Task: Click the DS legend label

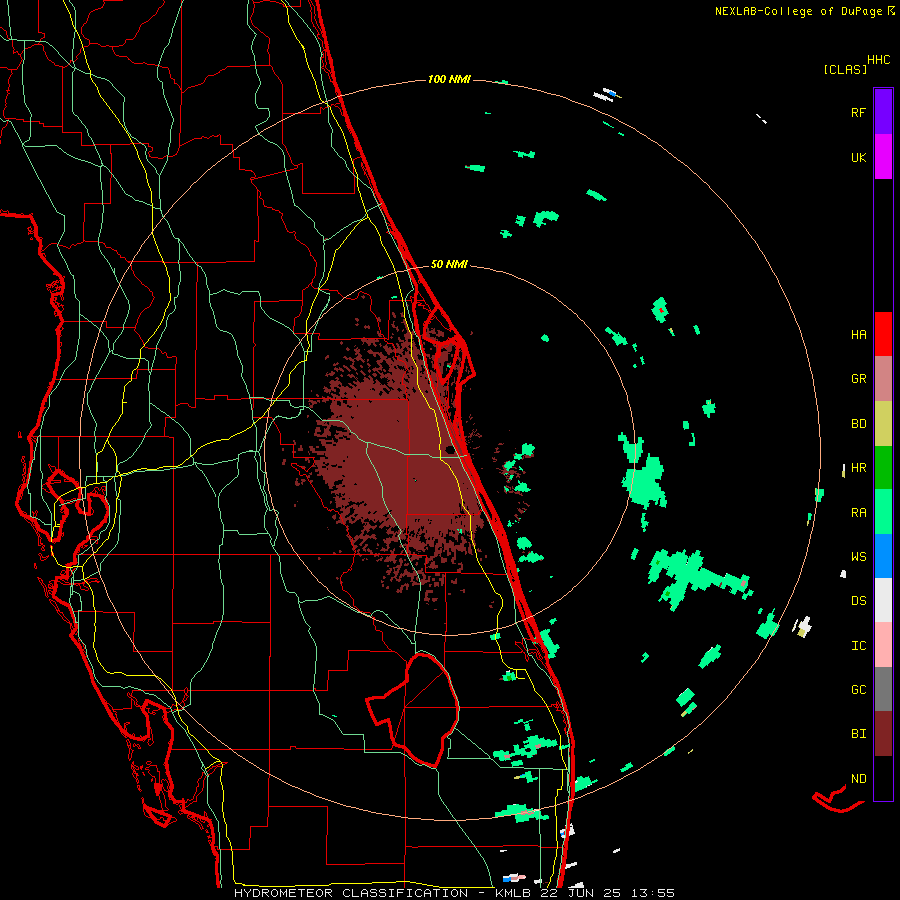Action: [x=858, y=601]
